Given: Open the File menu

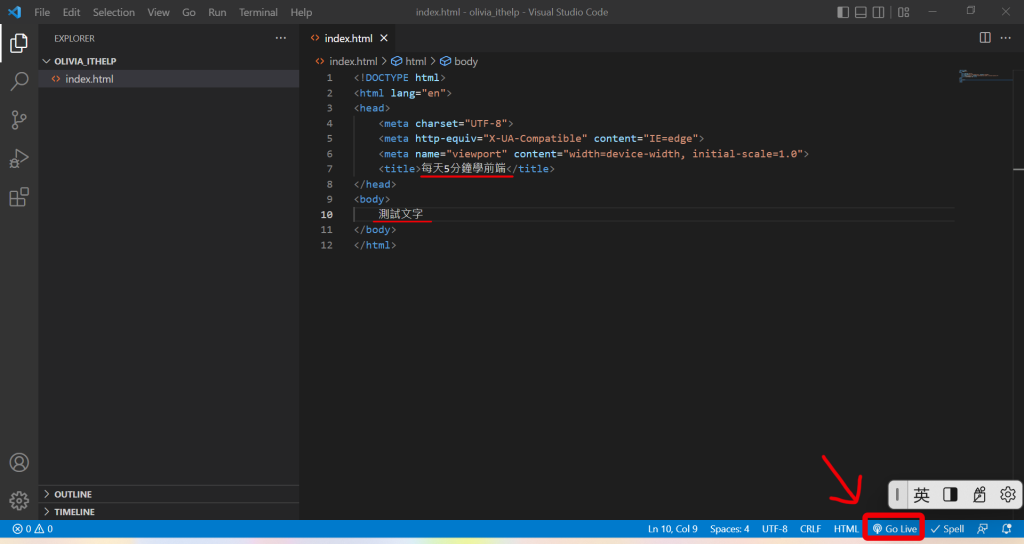Looking at the screenshot, I should (42, 12).
